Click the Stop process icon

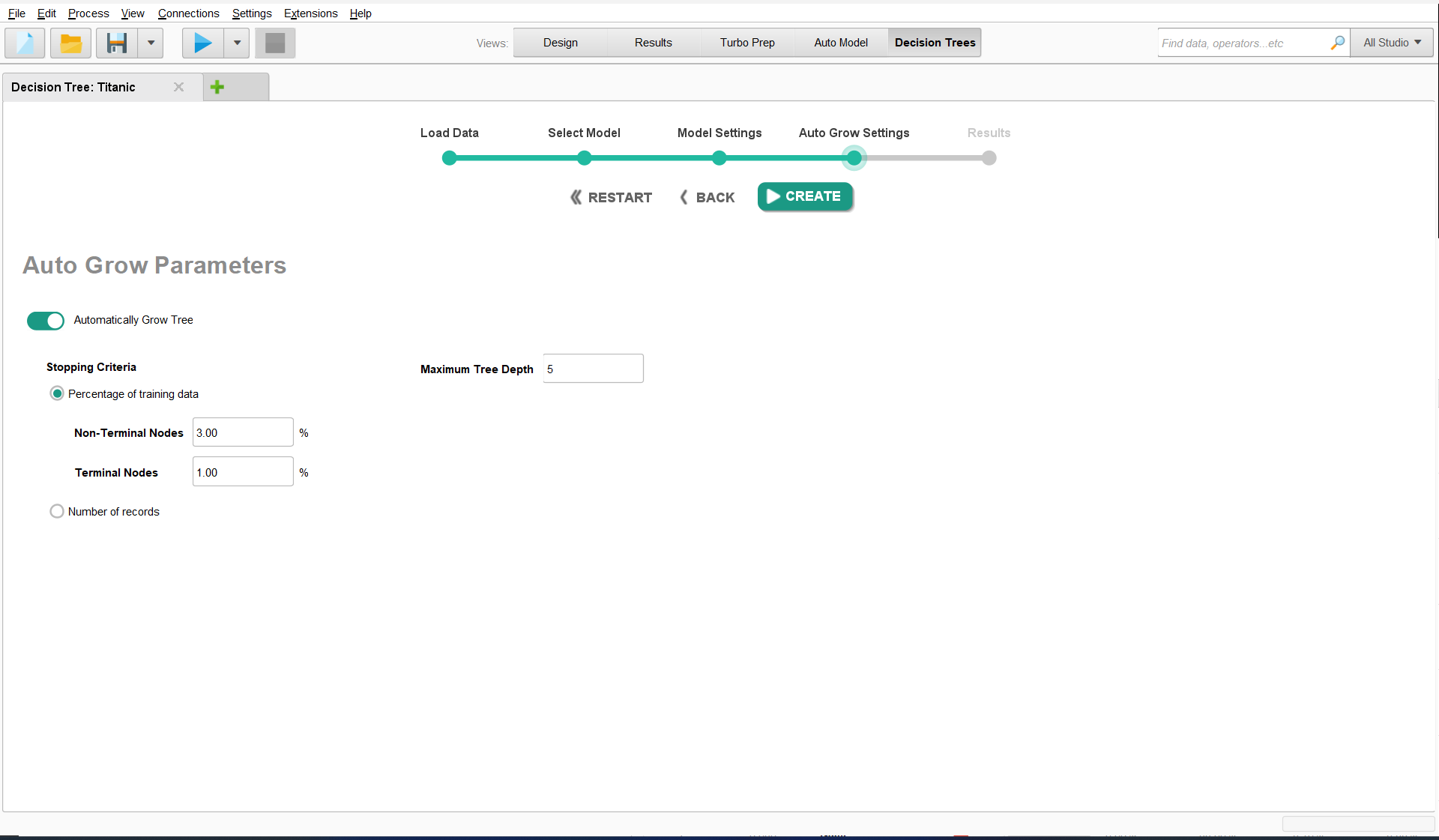274,43
